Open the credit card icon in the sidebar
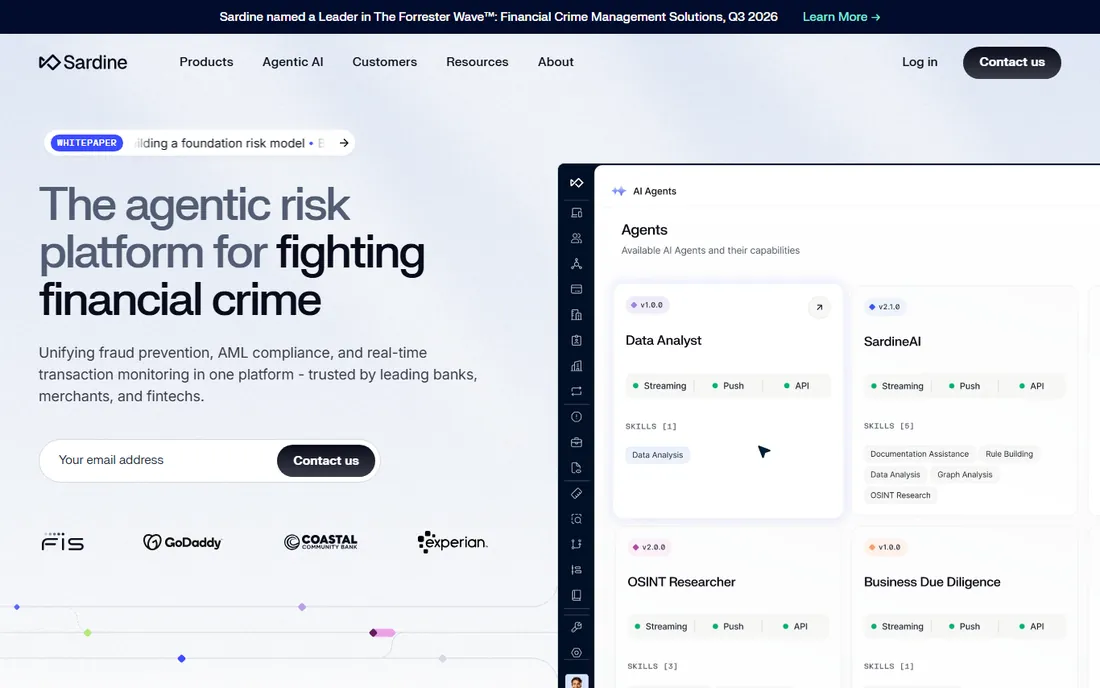This screenshot has height=688, width=1100. pyautogui.click(x=577, y=290)
